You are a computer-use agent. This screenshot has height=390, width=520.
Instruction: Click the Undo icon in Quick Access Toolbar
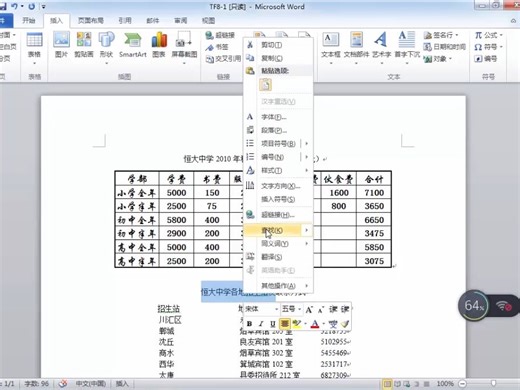14,6
